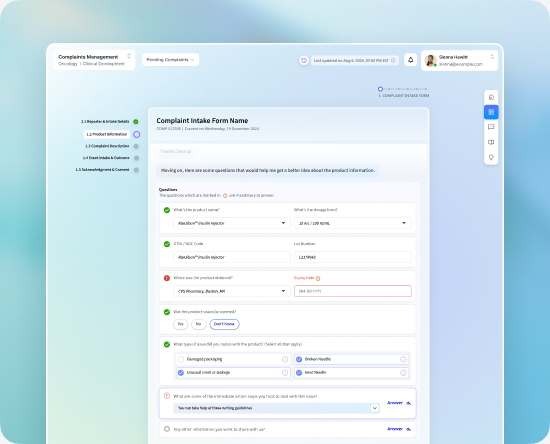This screenshot has height=444, width=550.
Task: Uncheck the Bent Needle option
Action: pyautogui.click(x=299, y=372)
